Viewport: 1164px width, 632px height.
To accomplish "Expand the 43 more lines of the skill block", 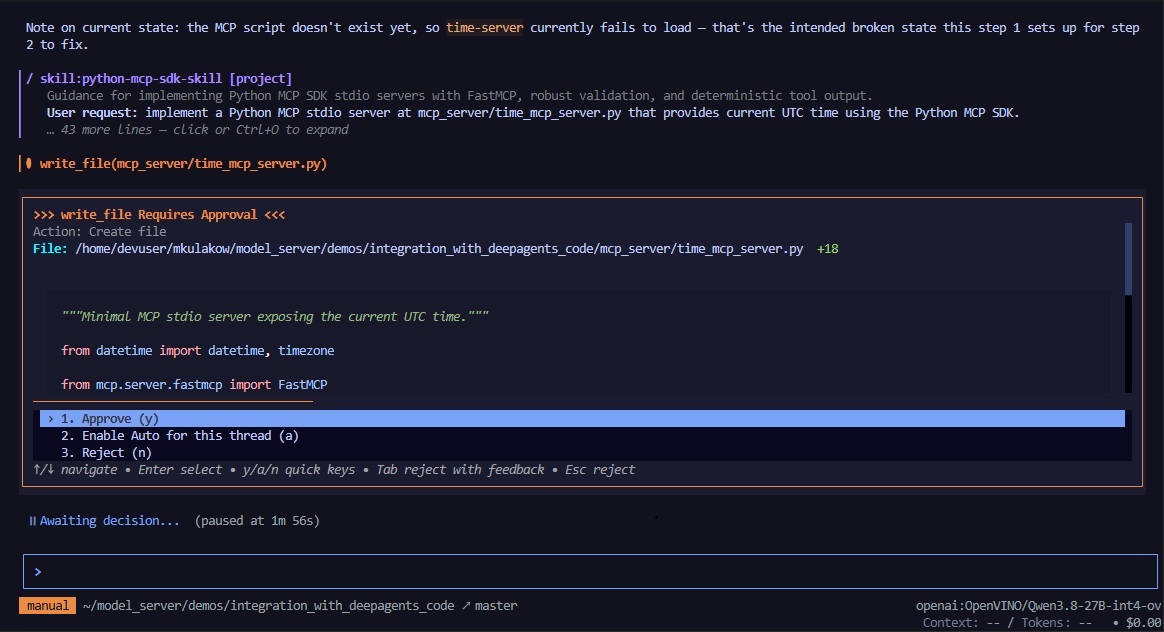I will (197, 130).
